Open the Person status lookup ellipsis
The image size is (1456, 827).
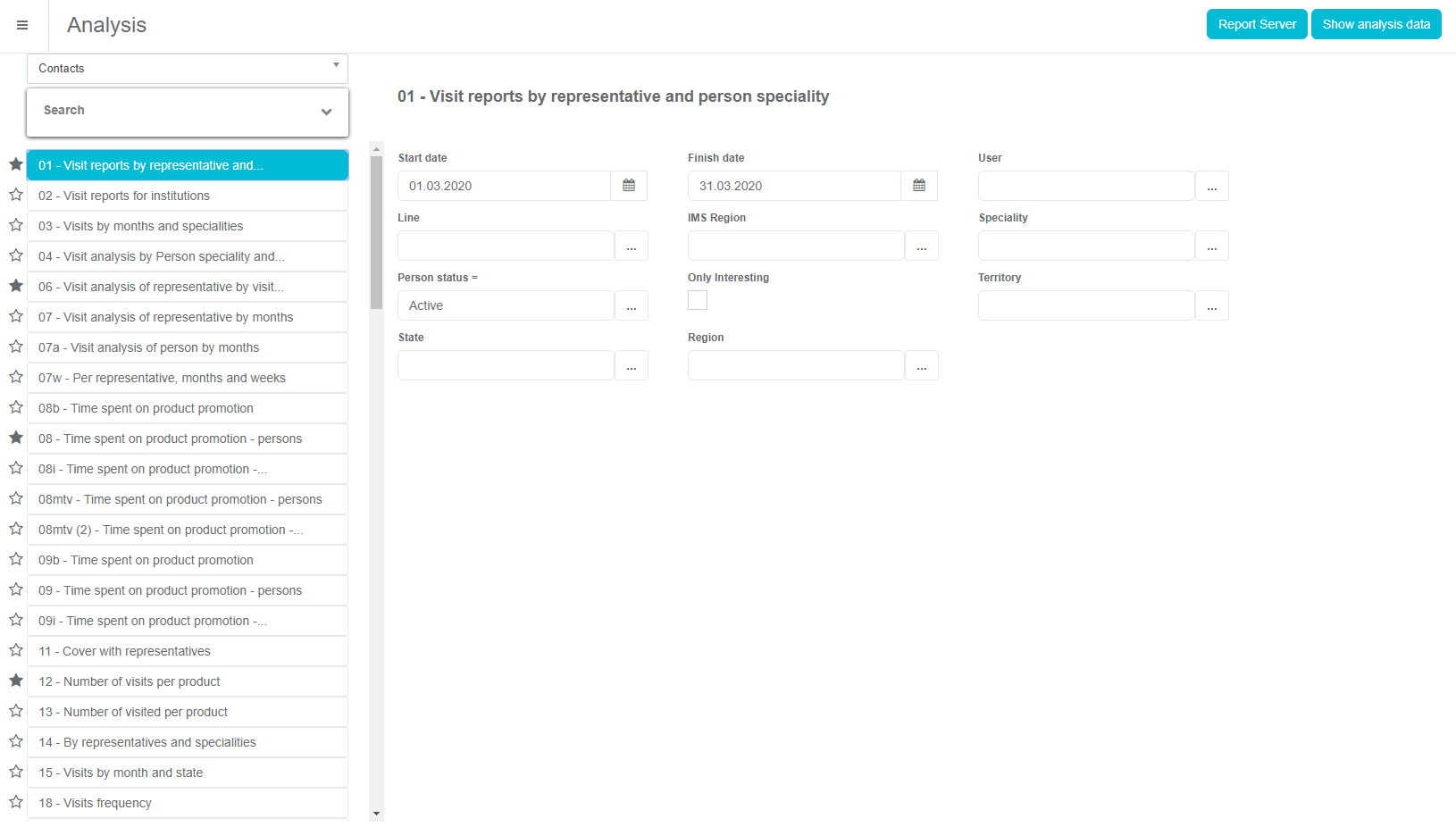[631, 305]
